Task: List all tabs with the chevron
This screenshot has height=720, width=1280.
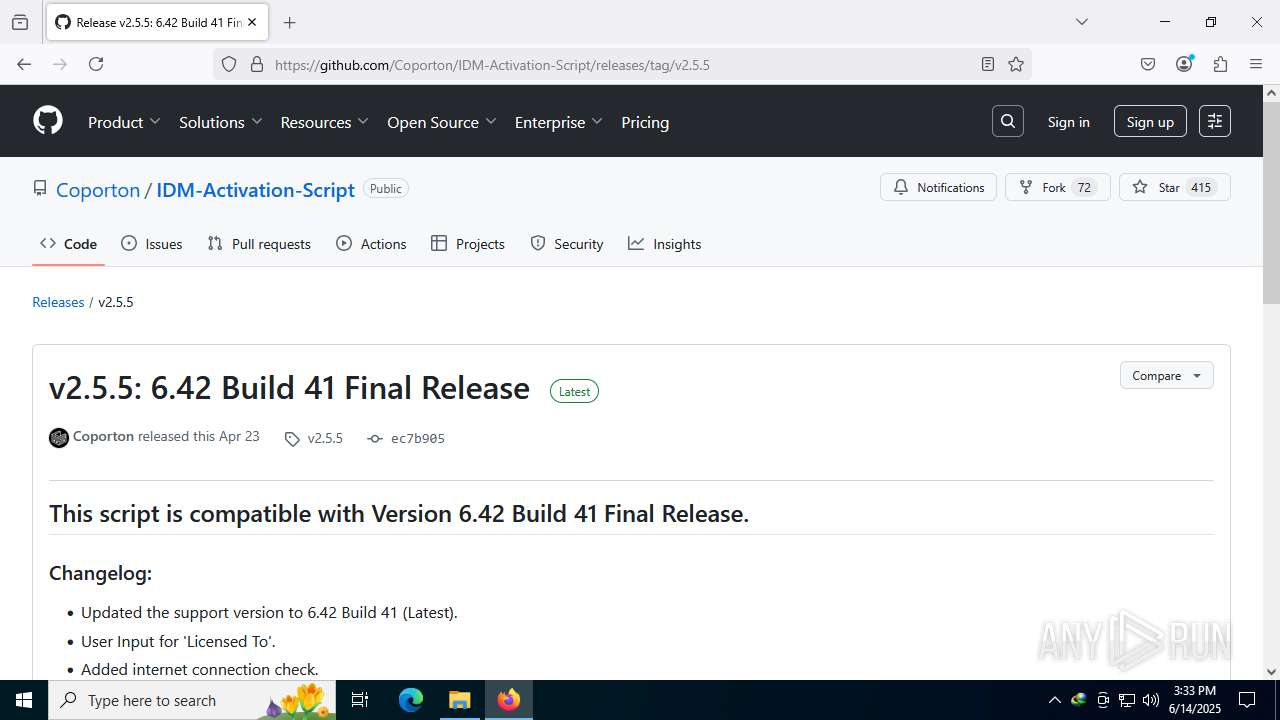Action: [1081, 22]
